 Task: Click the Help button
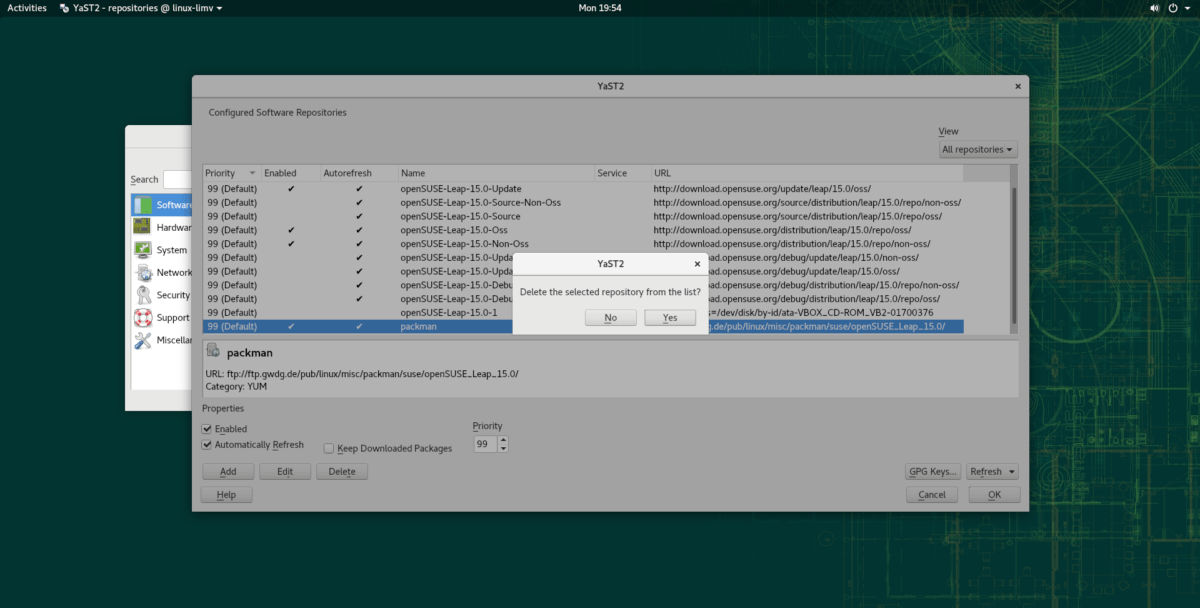pyautogui.click(x=226, y=495)
